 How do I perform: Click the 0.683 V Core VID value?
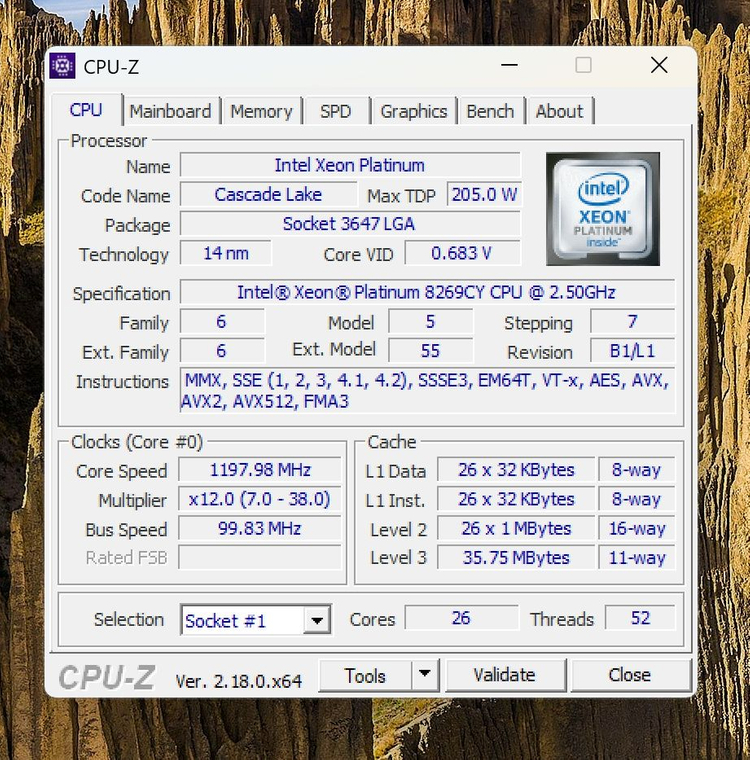click(x=463, y=253)
